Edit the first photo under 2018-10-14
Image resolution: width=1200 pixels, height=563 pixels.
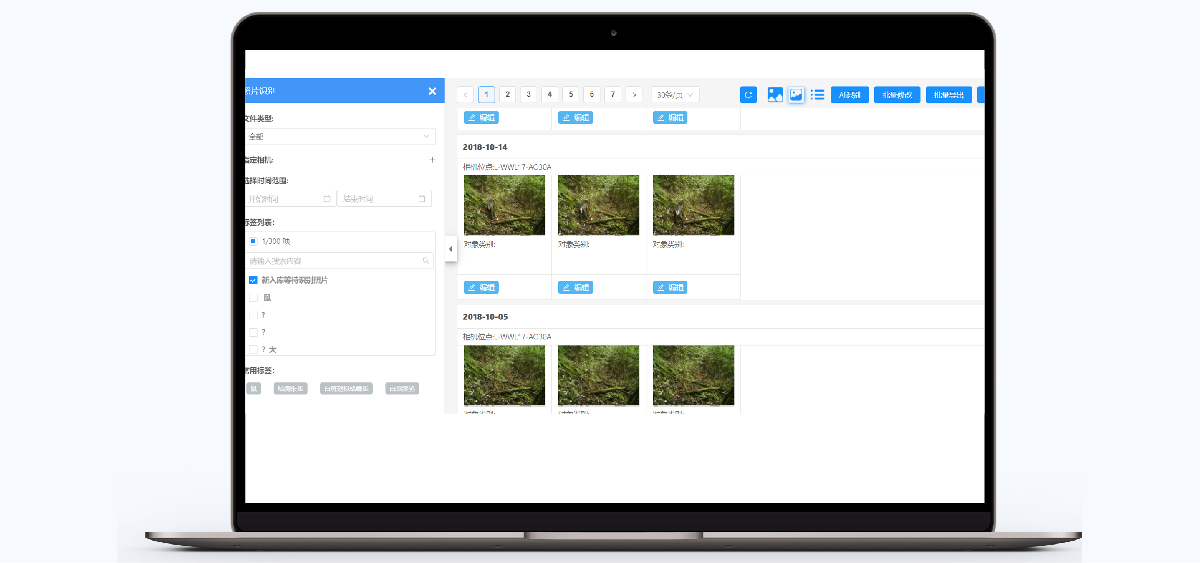[x=481, y=287]
